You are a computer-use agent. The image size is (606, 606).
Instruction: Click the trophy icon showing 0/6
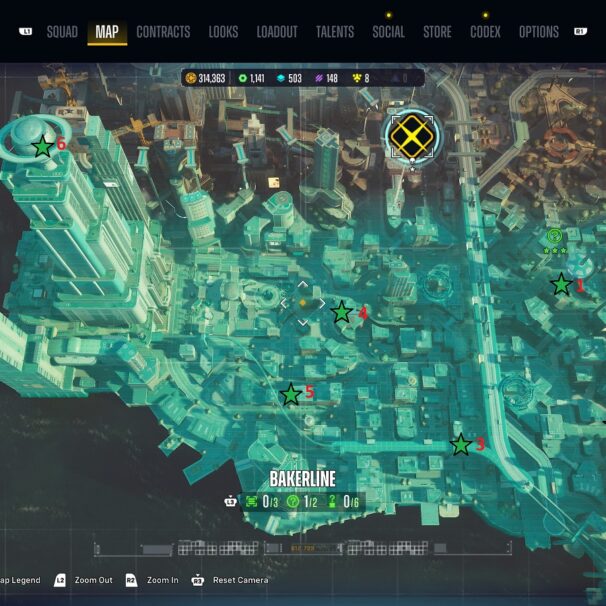332,501
